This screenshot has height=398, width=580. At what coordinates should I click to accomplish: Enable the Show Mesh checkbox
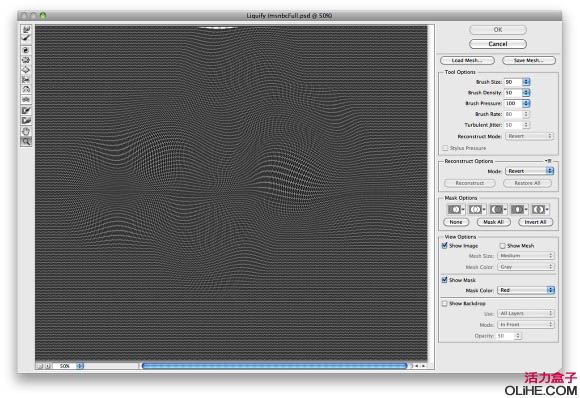[x=503, y=246]
